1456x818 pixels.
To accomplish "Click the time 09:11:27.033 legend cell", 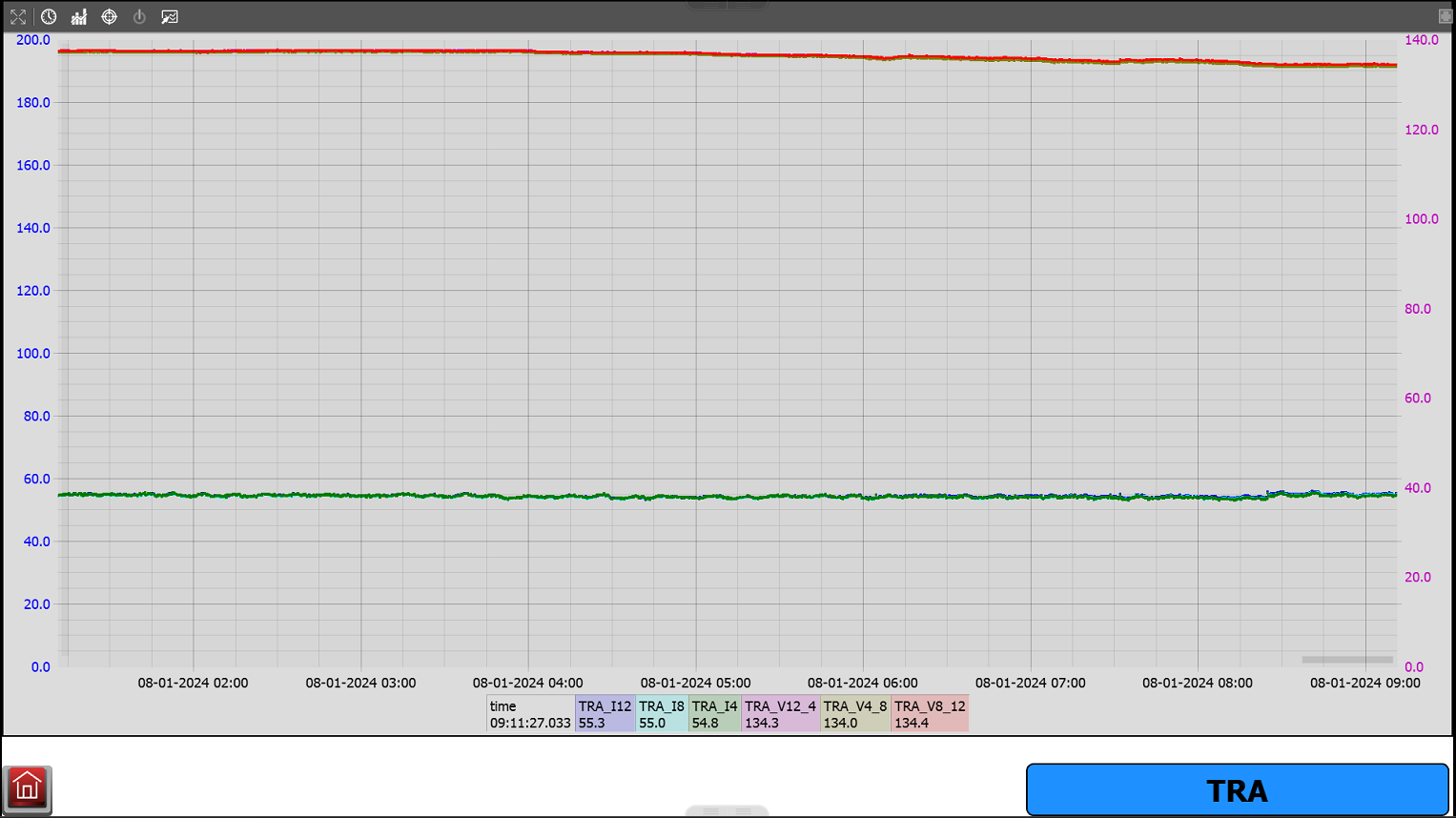I will coord(531,714).
